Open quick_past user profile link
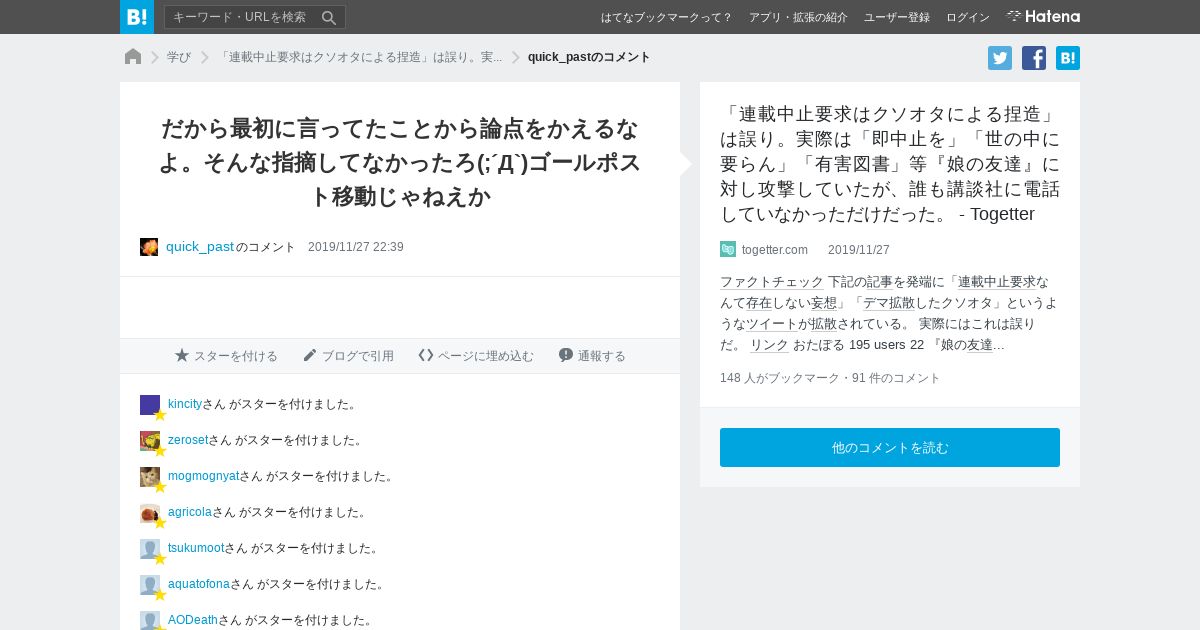Viewport: 1200px width, 630px height. pos(200,246)
